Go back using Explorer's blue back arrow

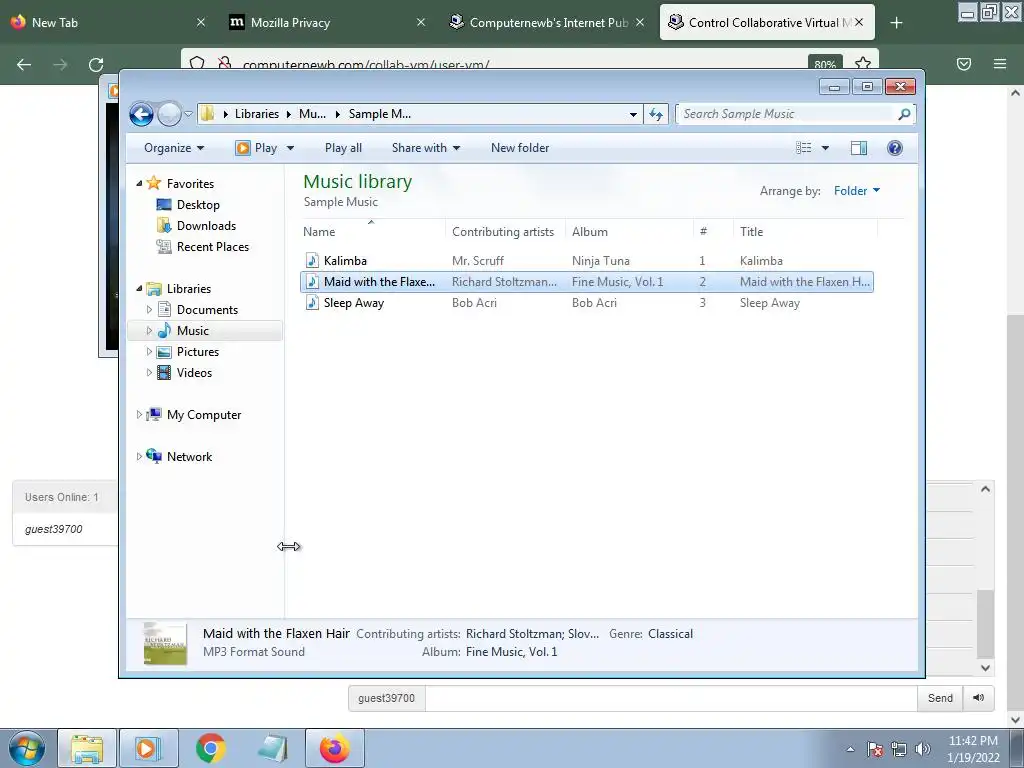(141, 114)
